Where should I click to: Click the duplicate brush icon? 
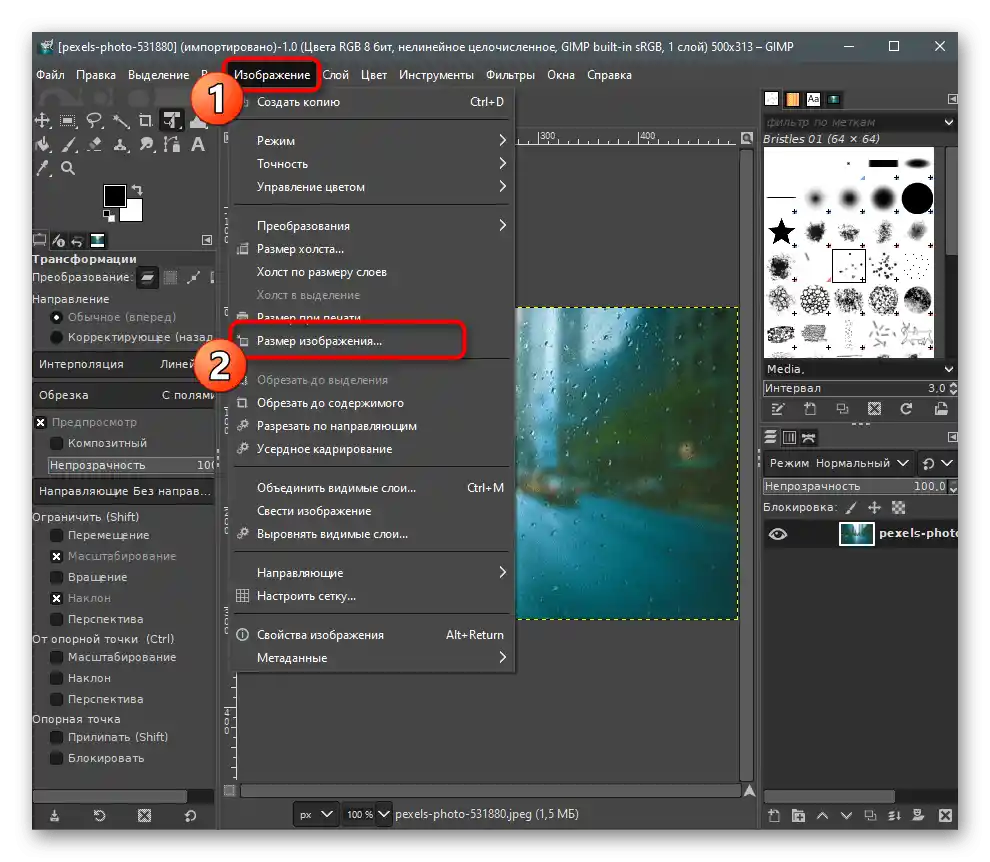click(842, 409)
